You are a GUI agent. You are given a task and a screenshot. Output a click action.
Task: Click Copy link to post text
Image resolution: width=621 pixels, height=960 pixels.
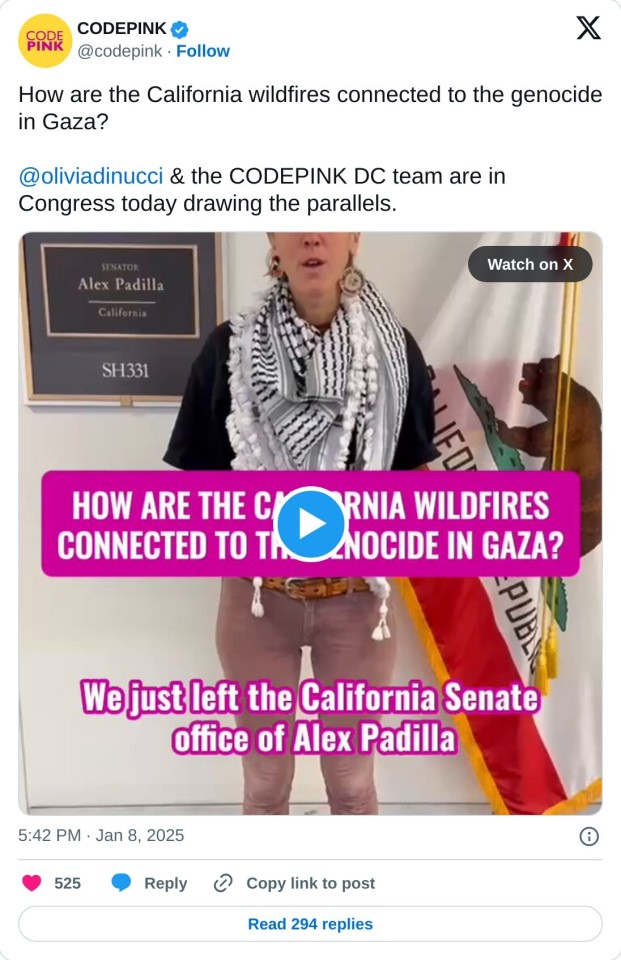(x=310, y=883)
